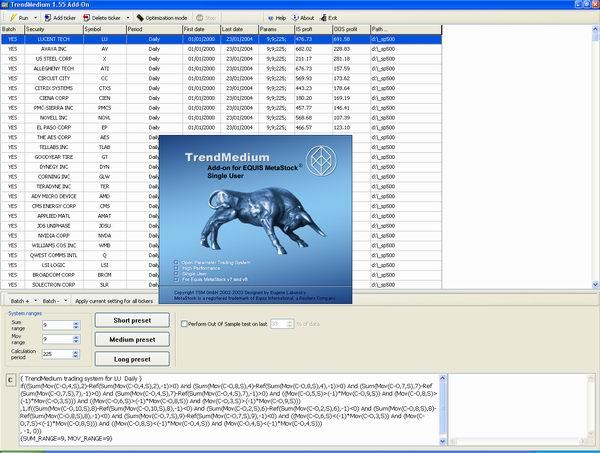Sort by the Security column header
The height and width of the screenshot is (453, 600).
point(54,29)
